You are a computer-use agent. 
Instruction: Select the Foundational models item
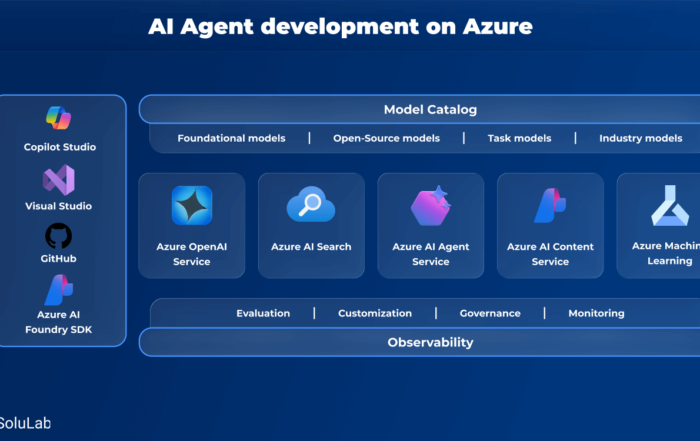[231, 138]
